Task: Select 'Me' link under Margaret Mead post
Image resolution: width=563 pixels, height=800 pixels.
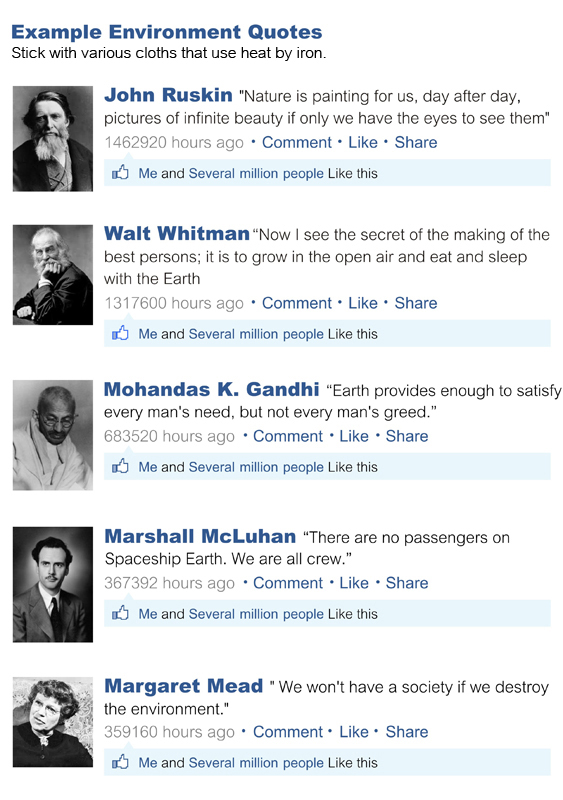Action: (148, 763)
